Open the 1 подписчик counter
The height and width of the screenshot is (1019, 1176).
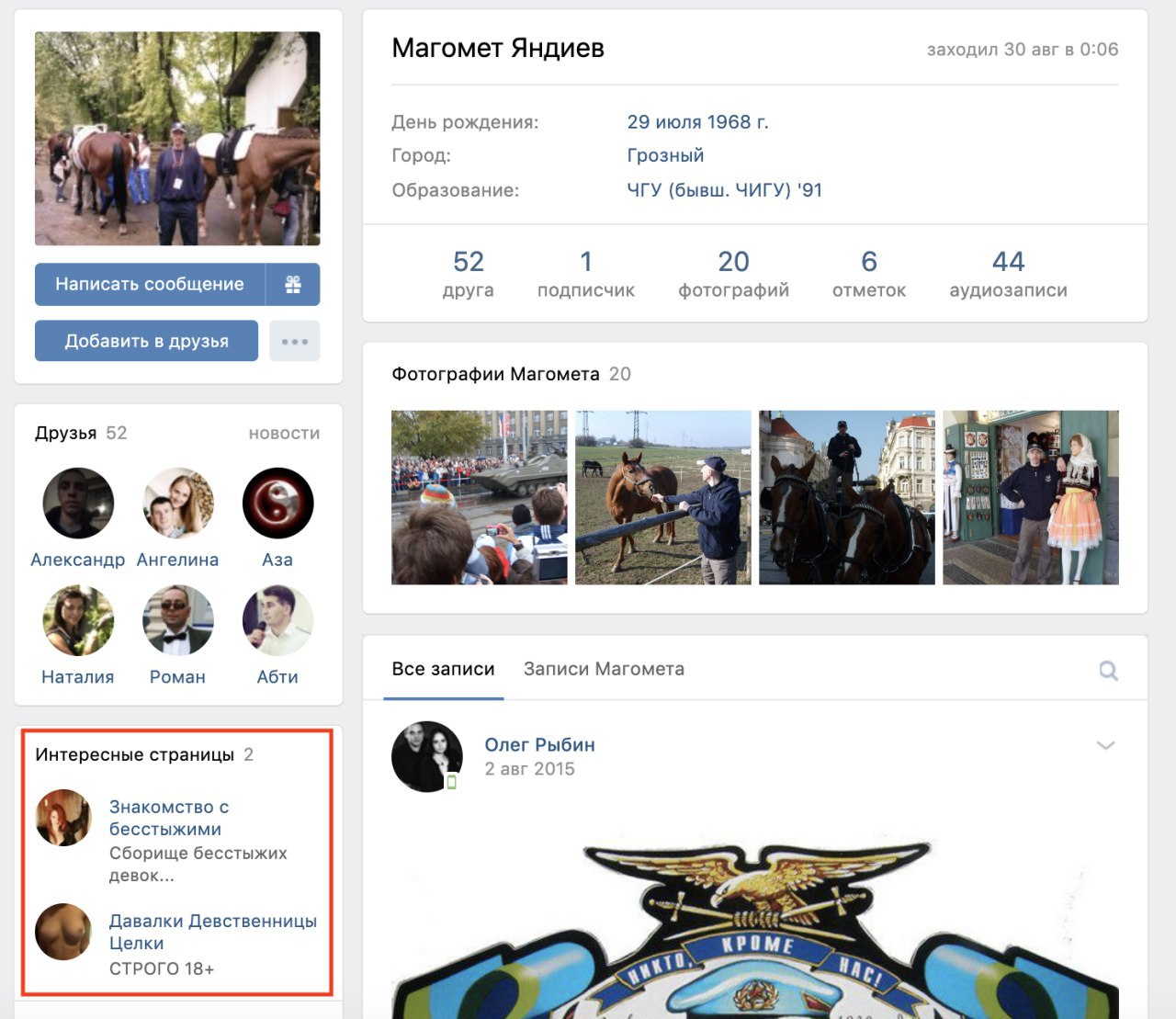[x=586, y=274]
